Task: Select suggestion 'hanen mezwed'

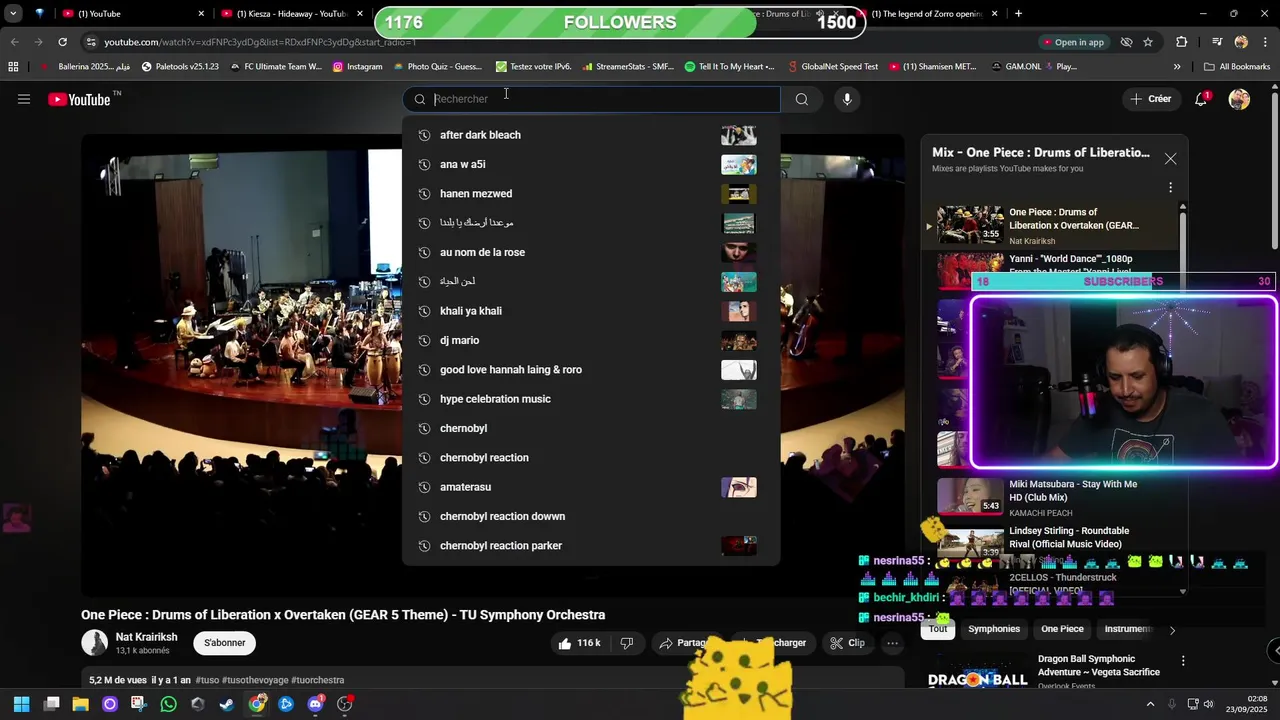Action: [591, 194]
